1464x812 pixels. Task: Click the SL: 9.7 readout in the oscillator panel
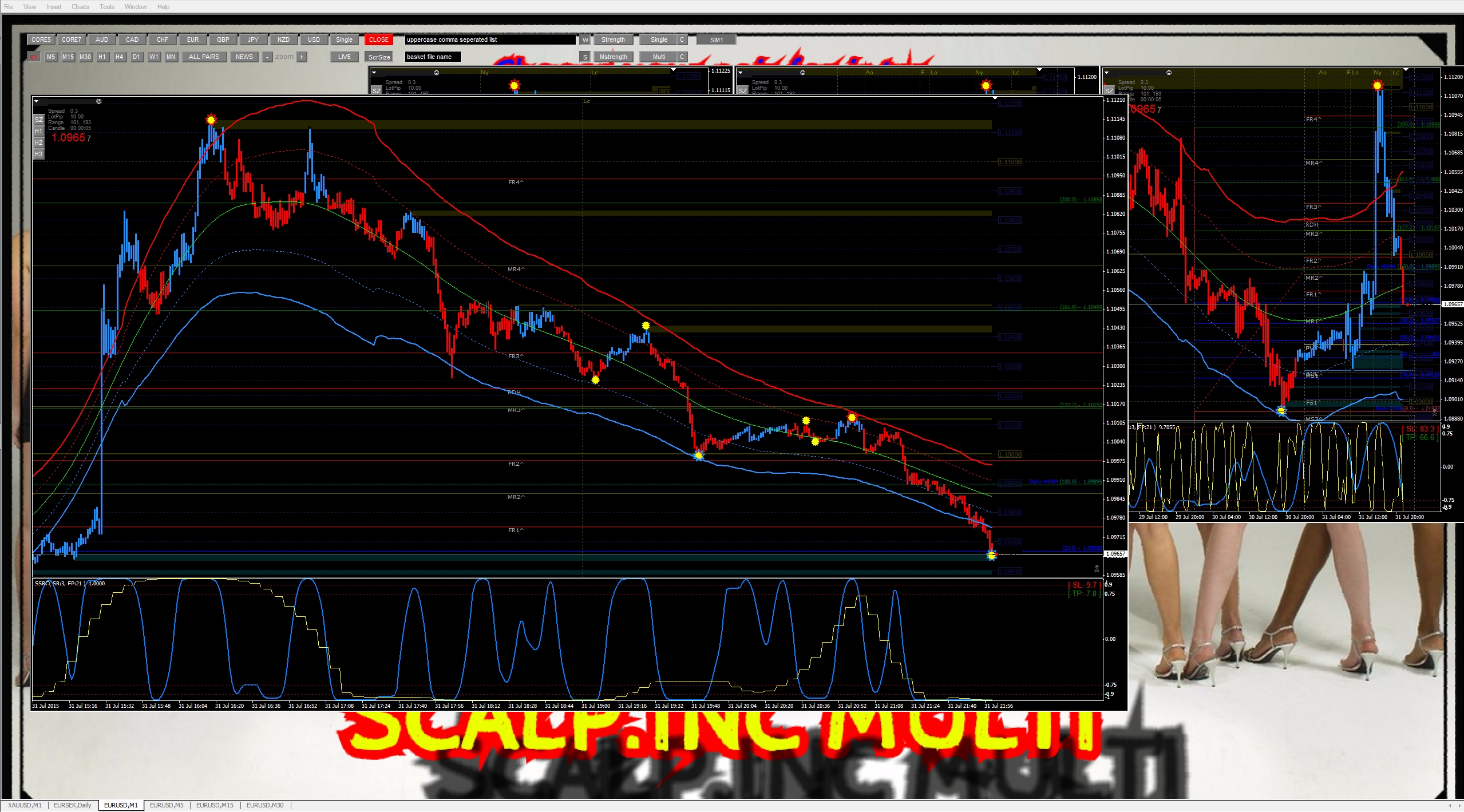(1083, 585)
